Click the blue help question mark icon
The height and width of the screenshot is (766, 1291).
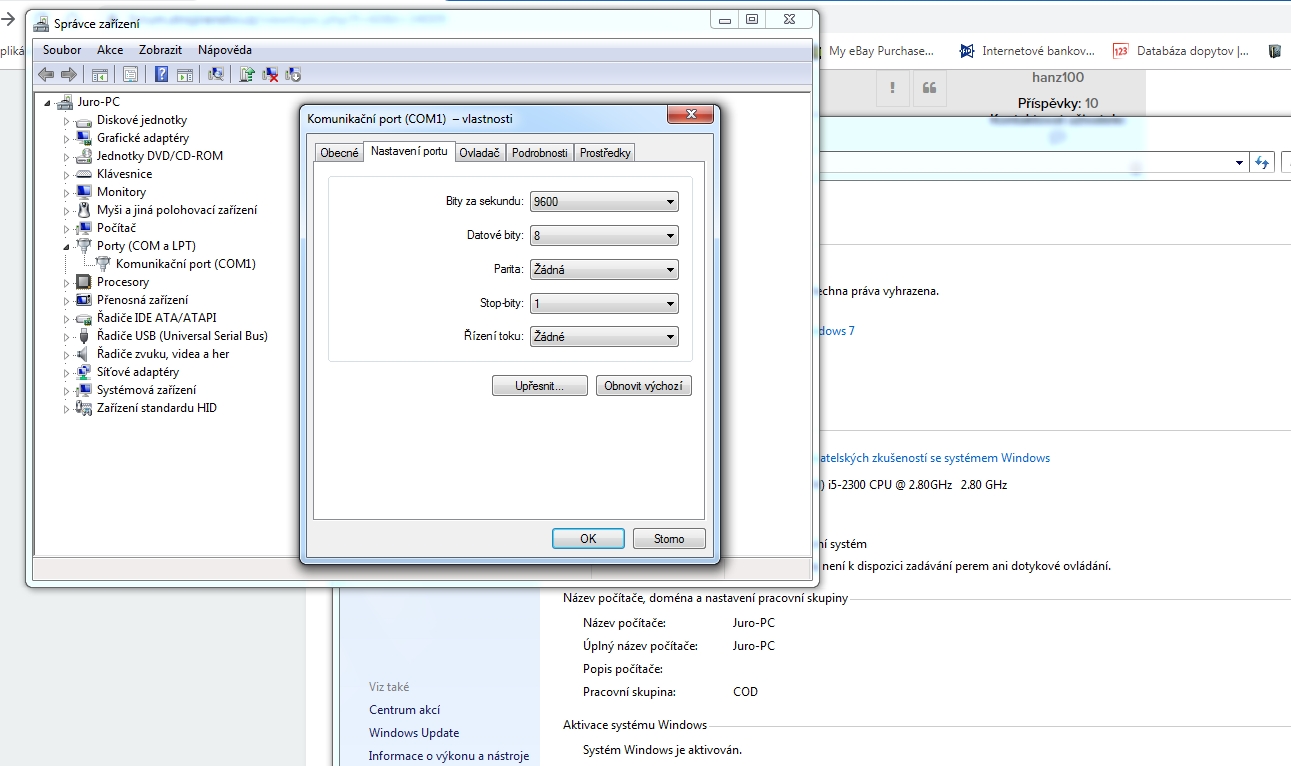tap(161, 74)
